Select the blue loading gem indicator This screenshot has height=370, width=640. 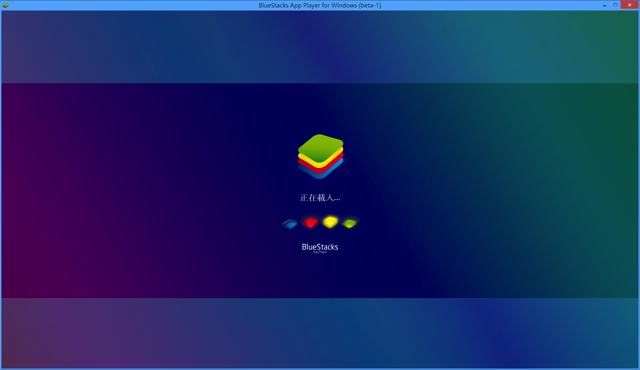click(x=290, y=224)
